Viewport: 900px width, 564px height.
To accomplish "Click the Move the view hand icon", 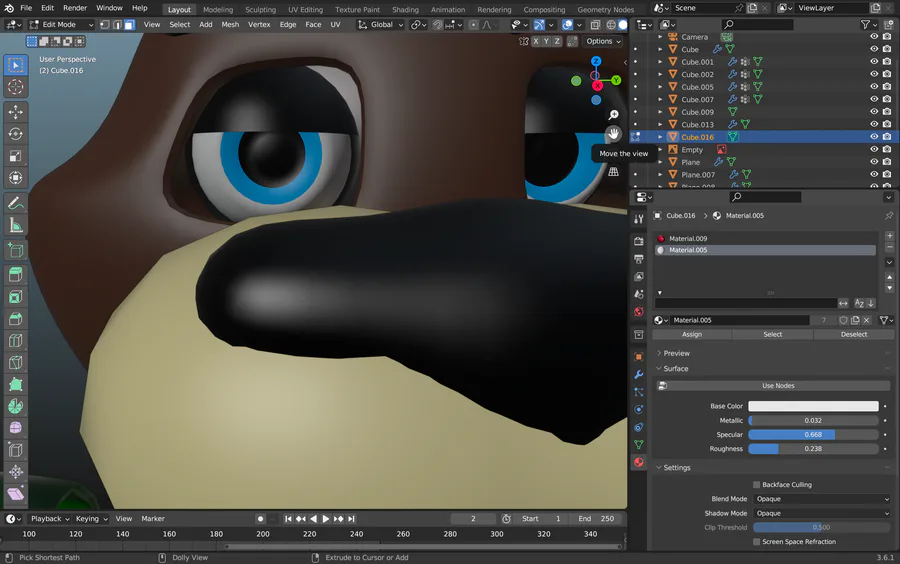I will pos(614,134).
